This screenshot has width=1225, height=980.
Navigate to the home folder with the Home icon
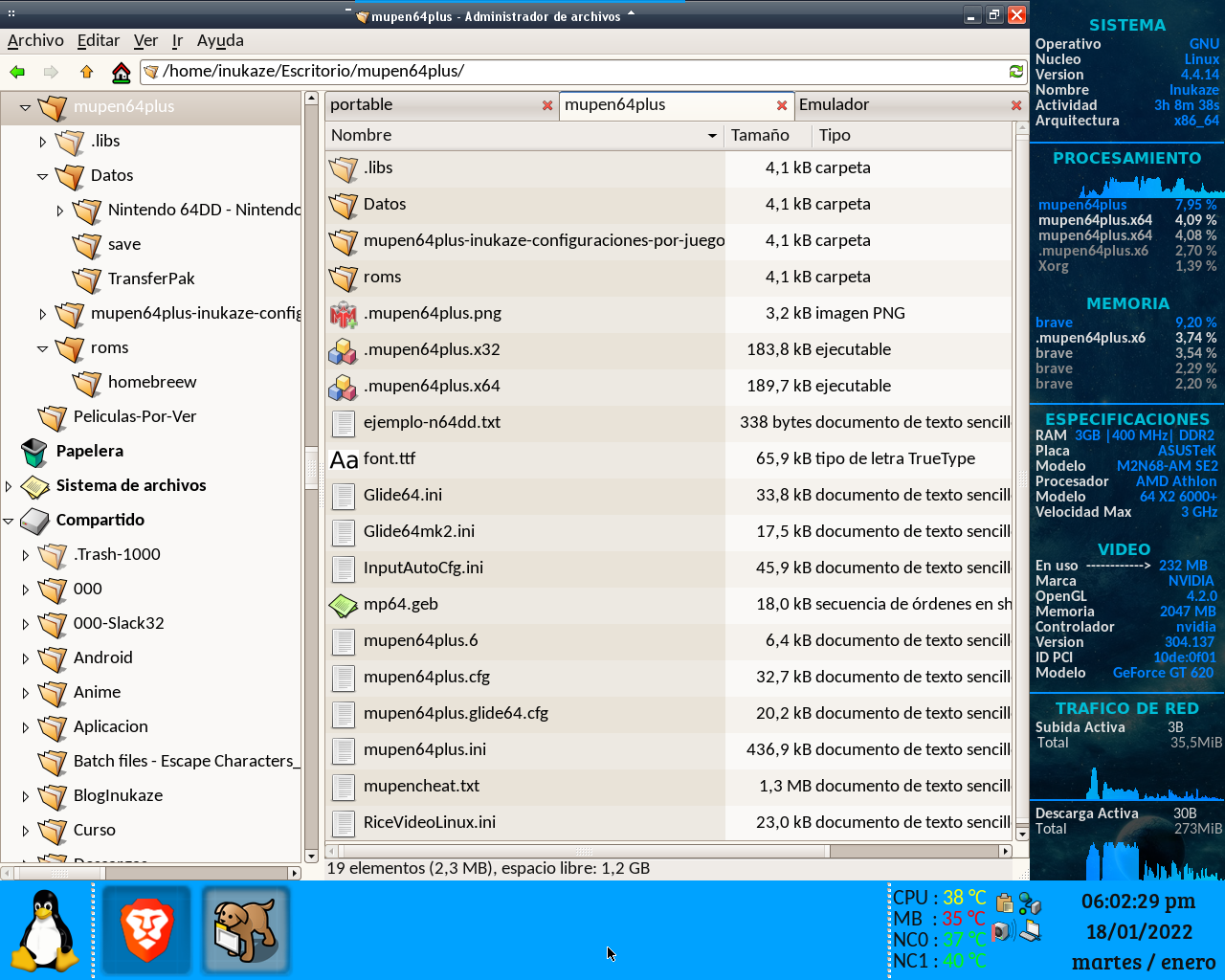[121, 71]
